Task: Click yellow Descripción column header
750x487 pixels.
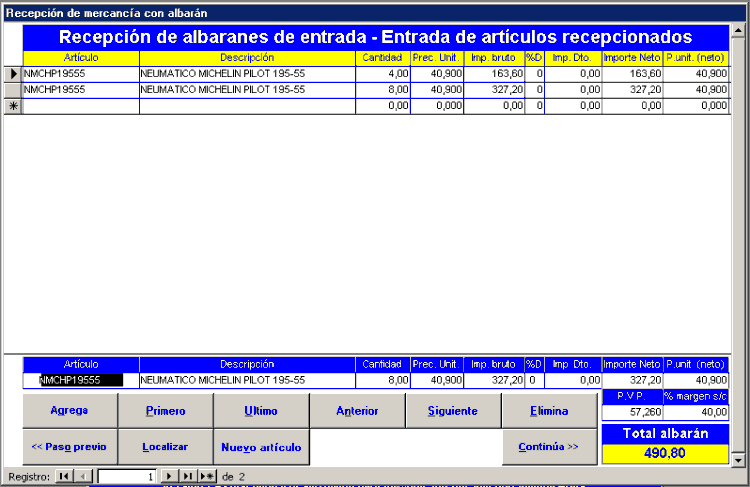Action: (x=247, y=58)
